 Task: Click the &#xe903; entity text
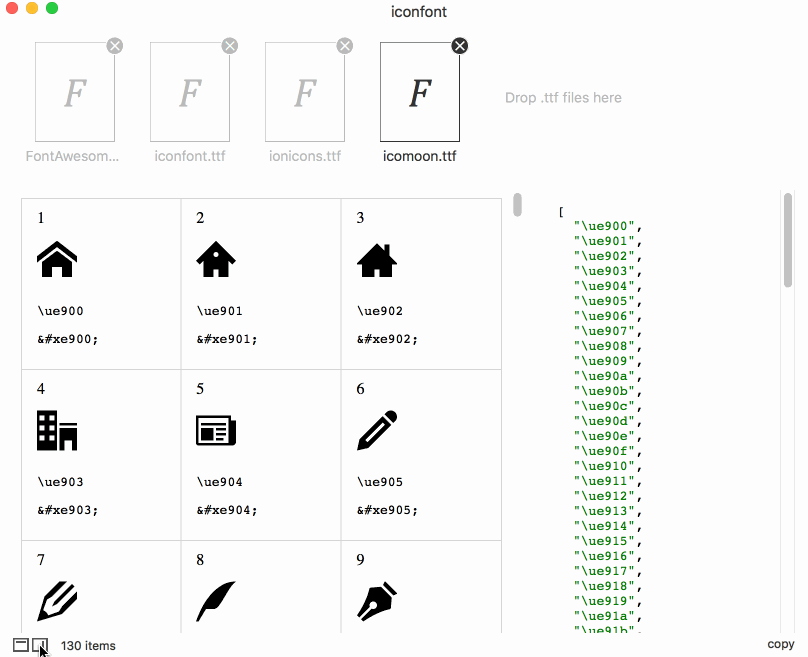tap(68, 510)
